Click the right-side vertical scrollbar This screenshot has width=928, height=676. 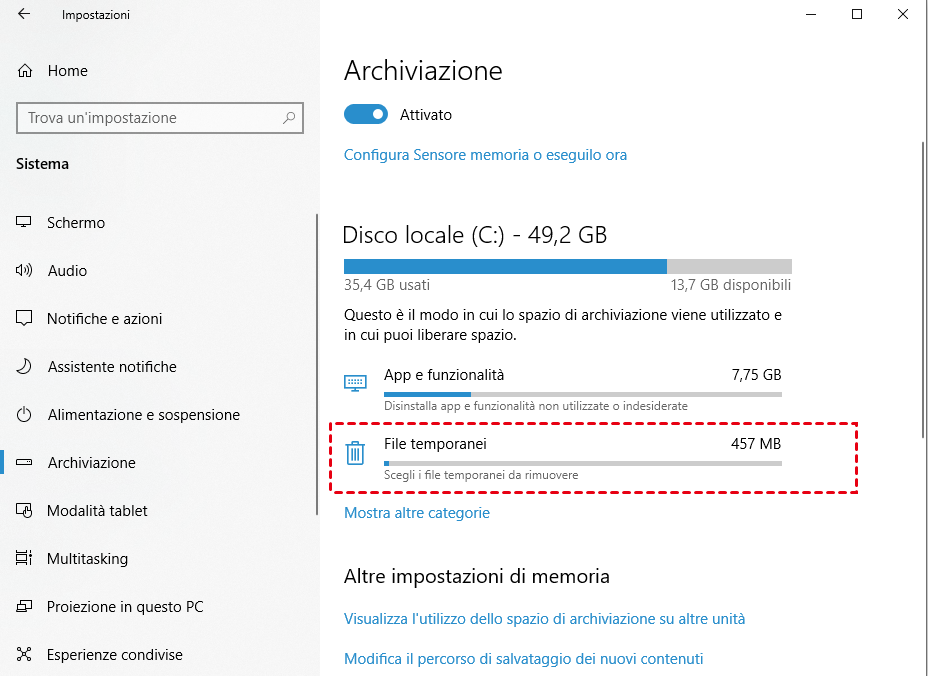coord(922,290)
